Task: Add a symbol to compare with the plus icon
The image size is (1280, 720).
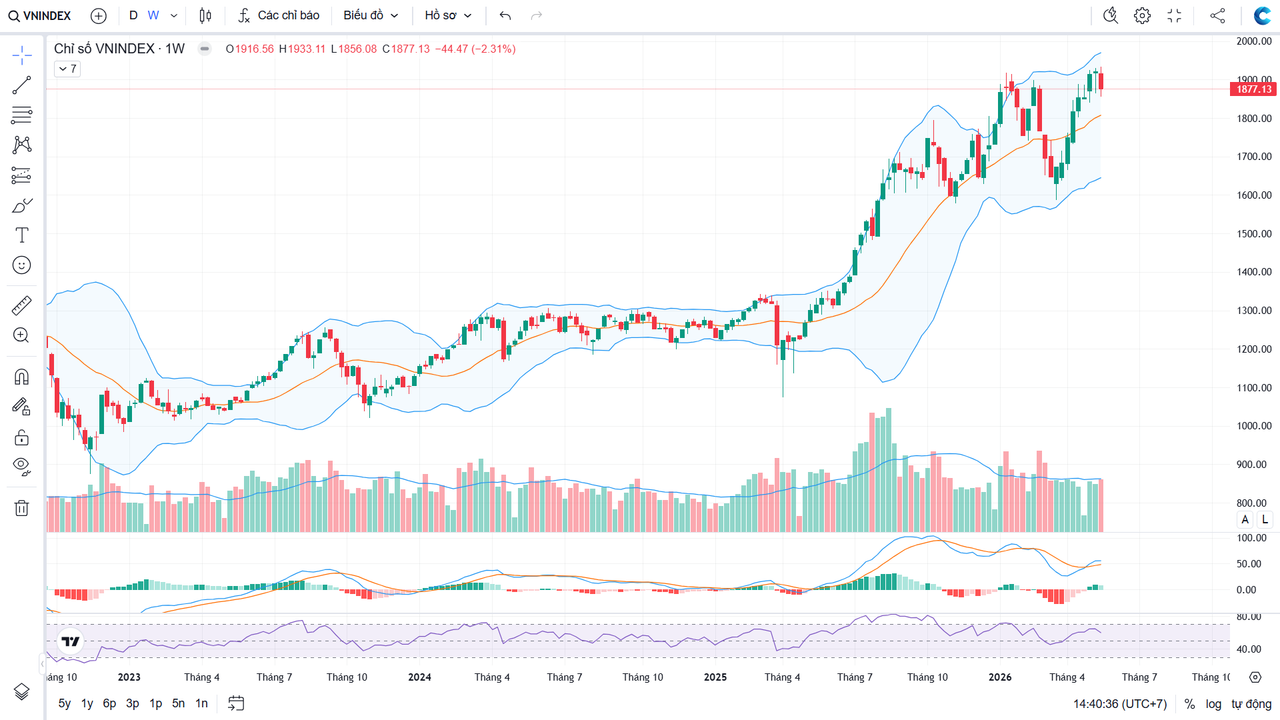Action: (98, 16)
